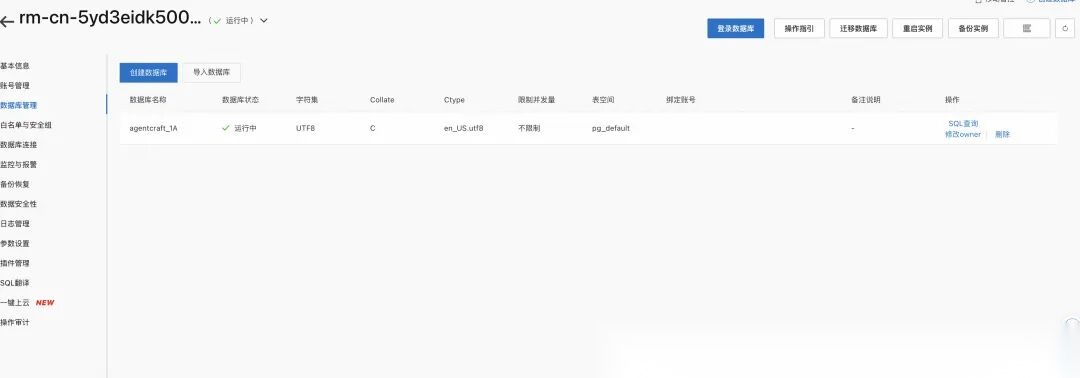The height and width of the screenshot is (378, 1080).
Task: Click 导入数据库 button
Action: click(x=211, y=72)
